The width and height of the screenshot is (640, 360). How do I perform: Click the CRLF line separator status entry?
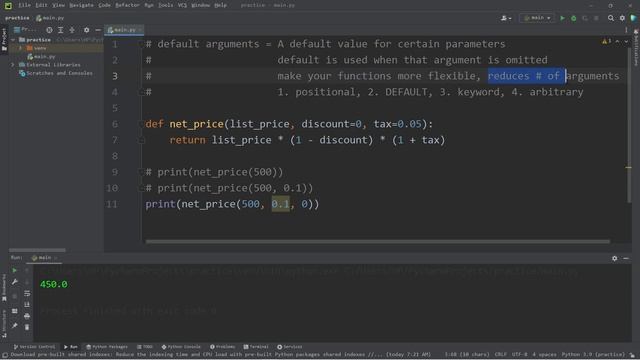[x=500, y=355]
